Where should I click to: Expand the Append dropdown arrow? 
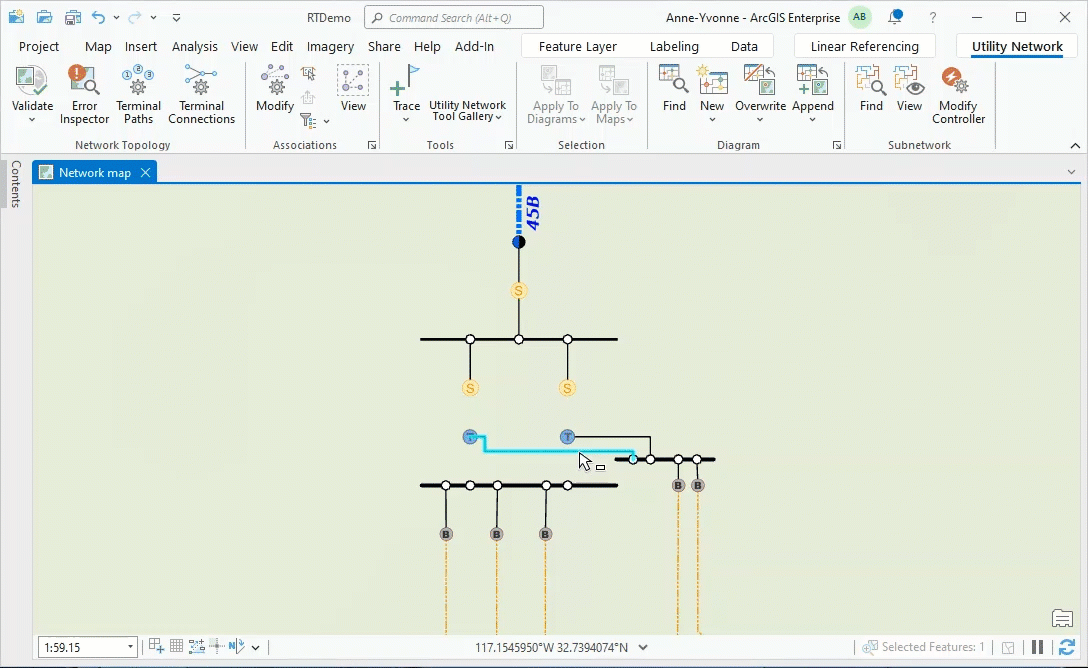[x=813, y=121]
